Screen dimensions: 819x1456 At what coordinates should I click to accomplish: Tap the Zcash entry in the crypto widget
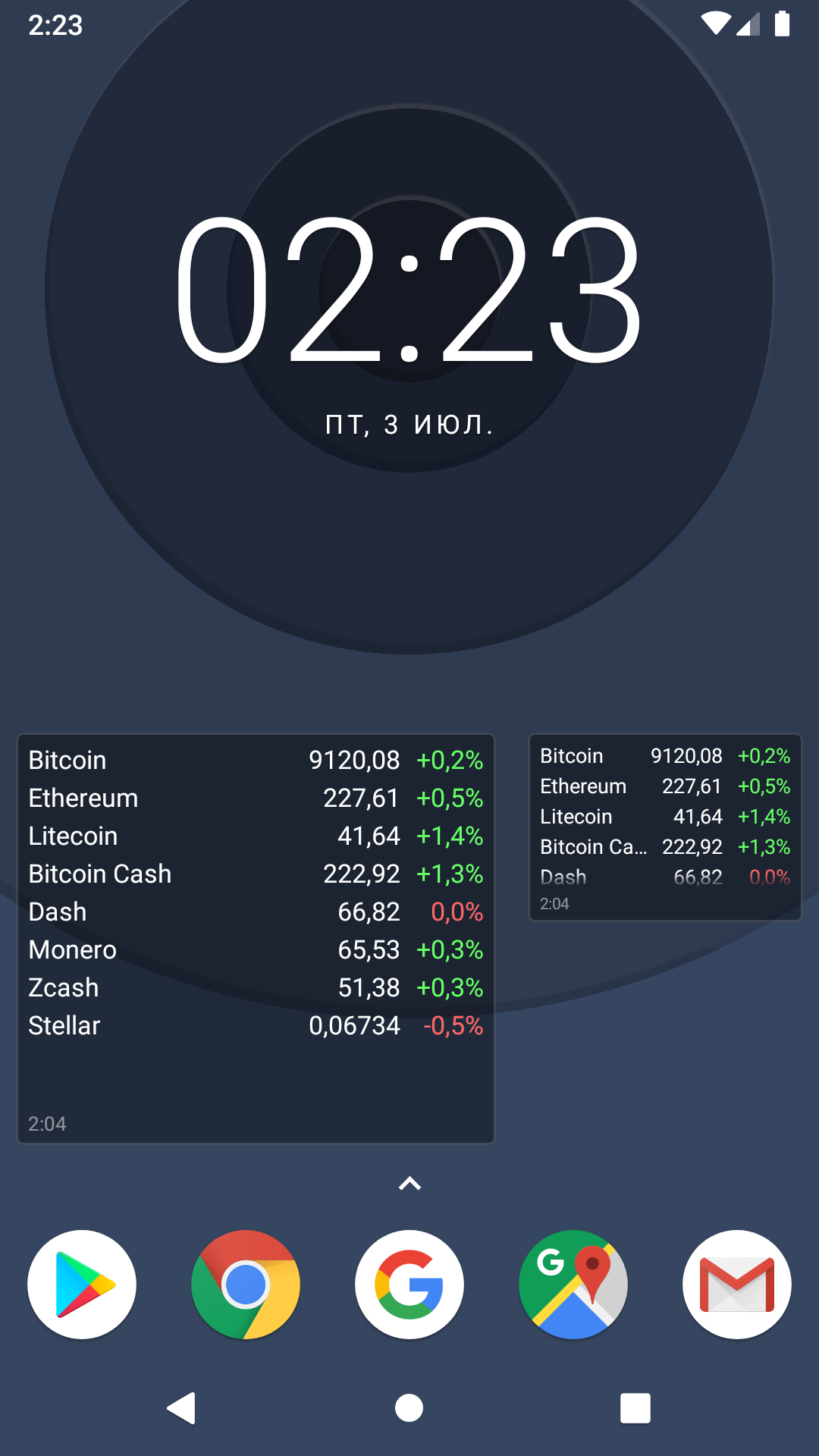point(64,988)
